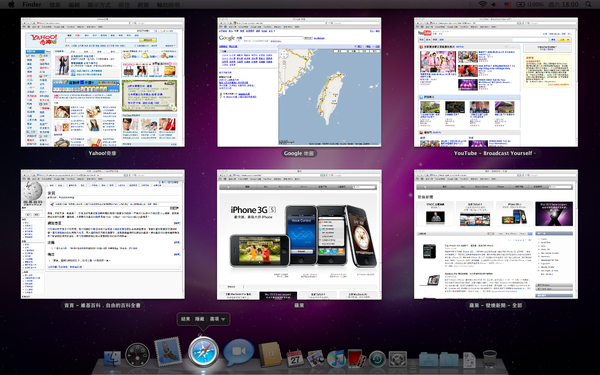Open the Apple menu
This screenshot has width=600, height=375.
click(11, 4)
